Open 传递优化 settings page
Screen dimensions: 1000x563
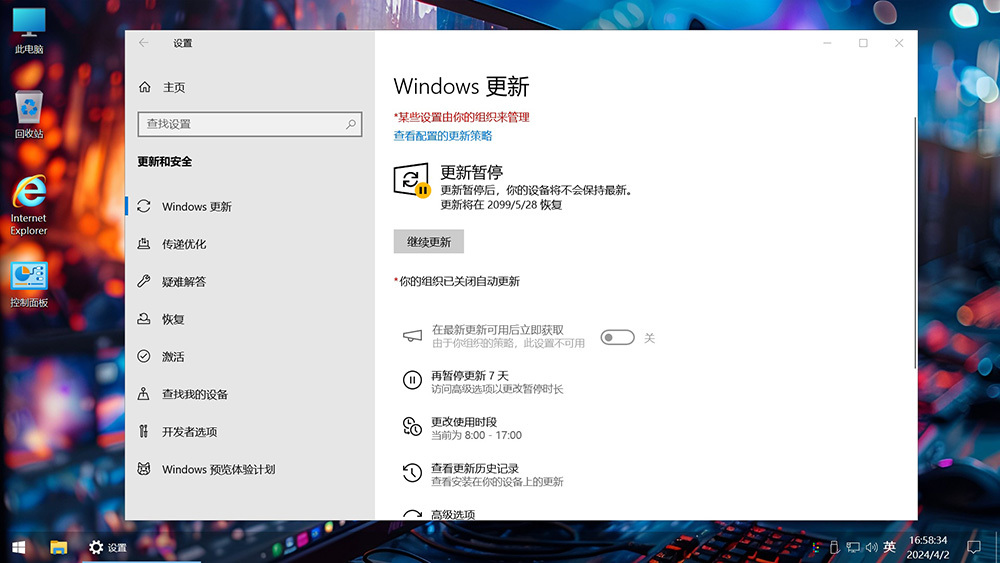pos(184,244)
